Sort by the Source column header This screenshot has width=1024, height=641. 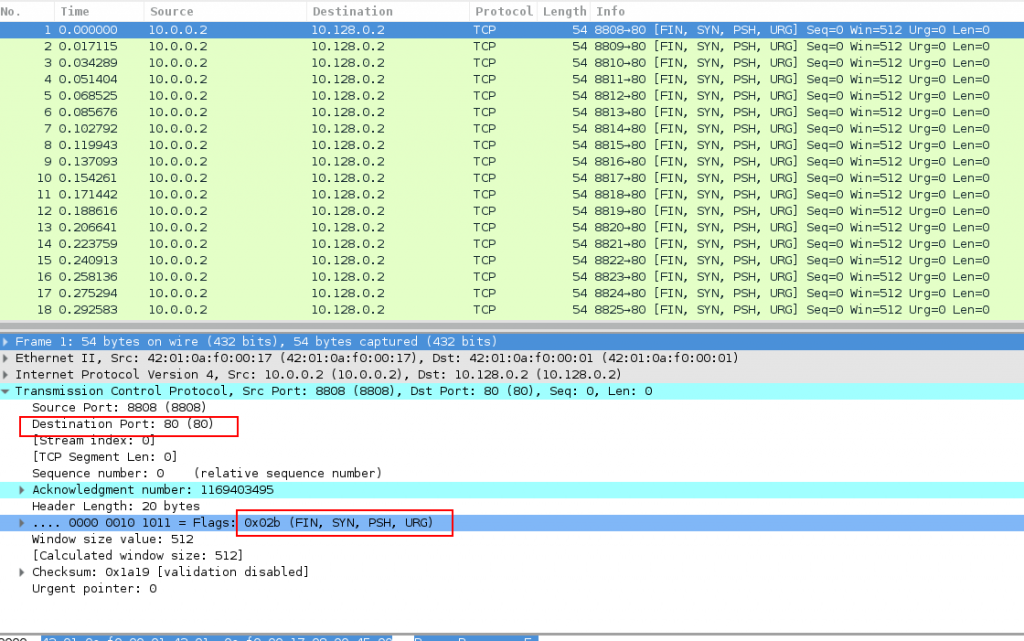pos(171,11)
